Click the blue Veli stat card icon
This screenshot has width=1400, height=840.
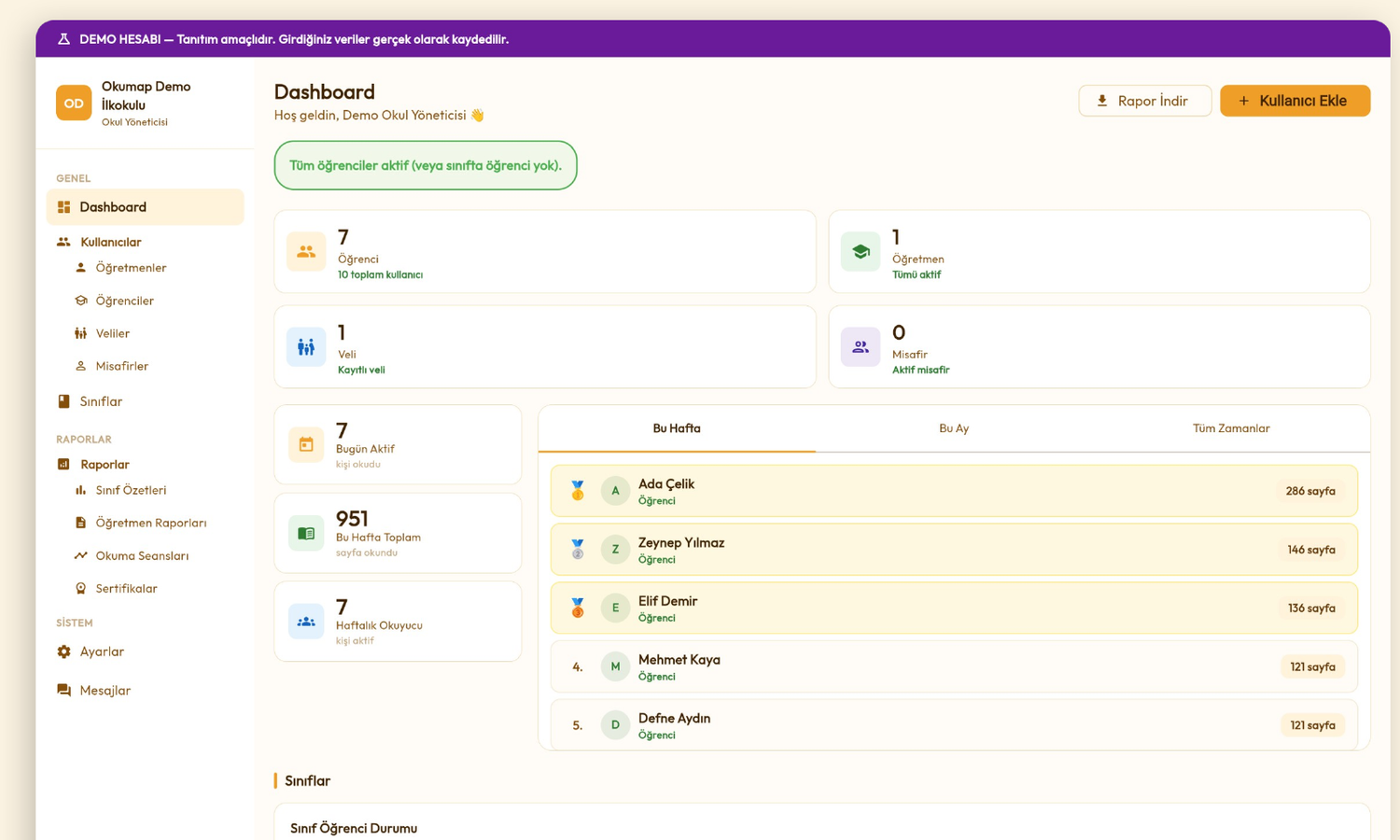click(306, 346)
